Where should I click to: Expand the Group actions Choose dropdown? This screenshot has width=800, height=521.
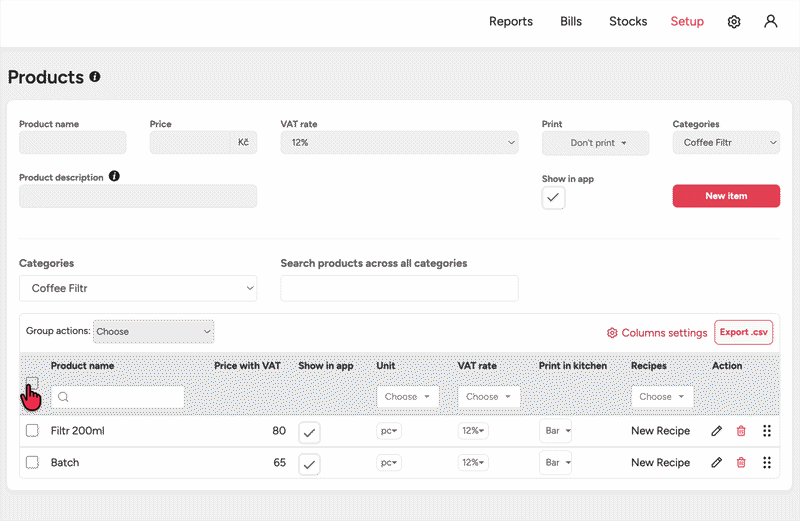(153, 331)
